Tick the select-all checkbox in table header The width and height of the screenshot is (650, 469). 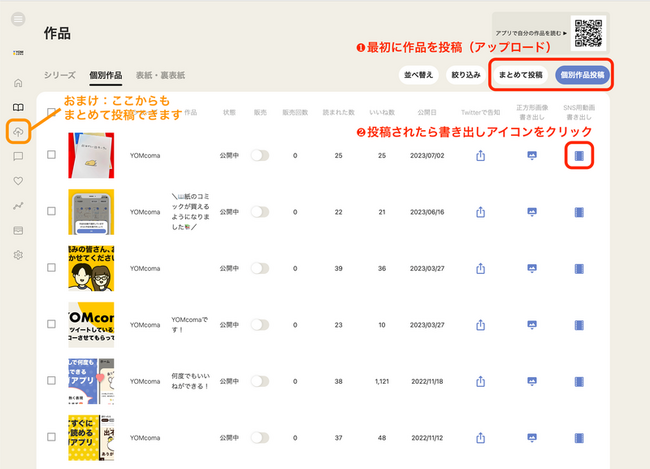(x=51, y=113)
